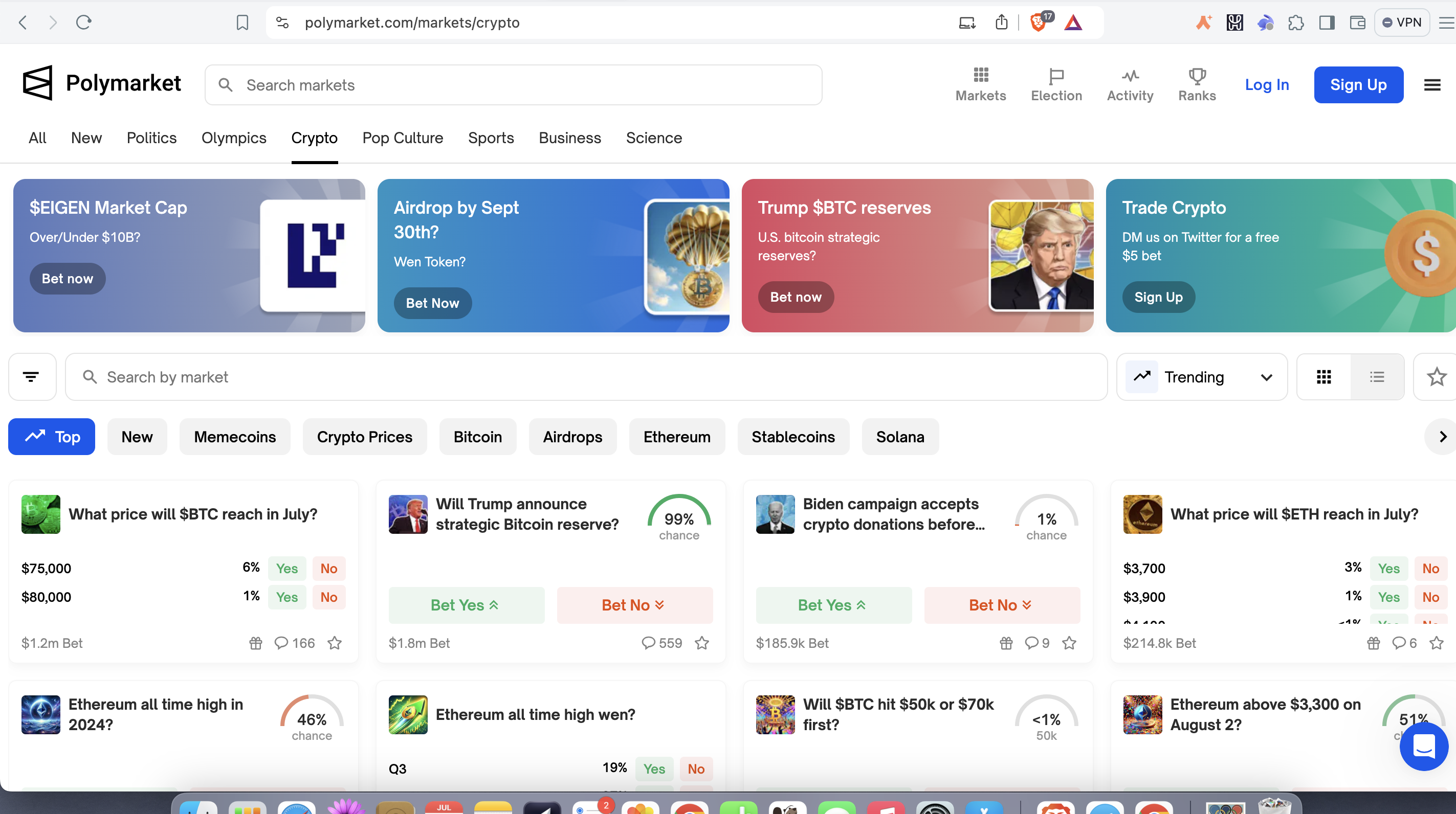The width and height of the screenshot is (1456, 814).
Task: Filter by Solana chip
Action: pos(900,437)
